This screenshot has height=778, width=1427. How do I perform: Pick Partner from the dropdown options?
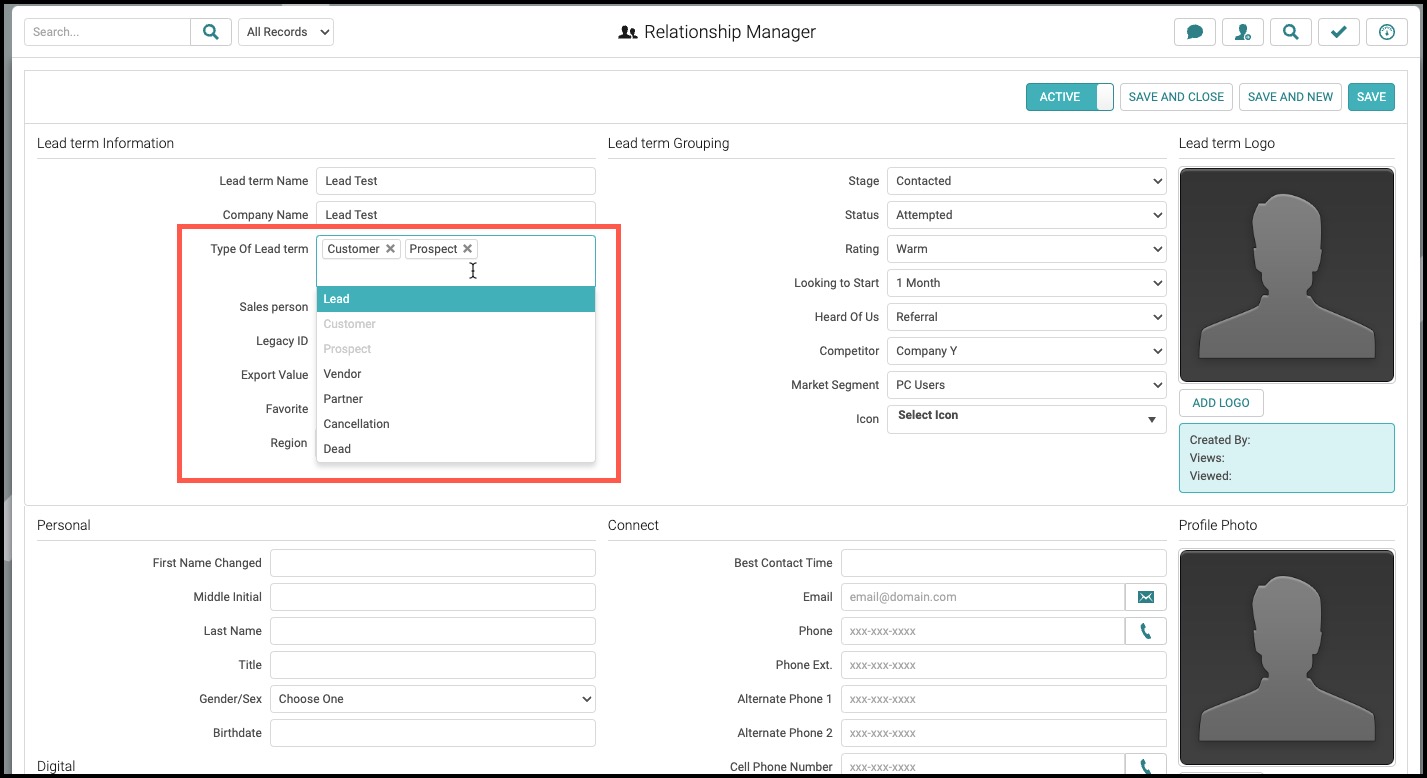coord(456,399)
